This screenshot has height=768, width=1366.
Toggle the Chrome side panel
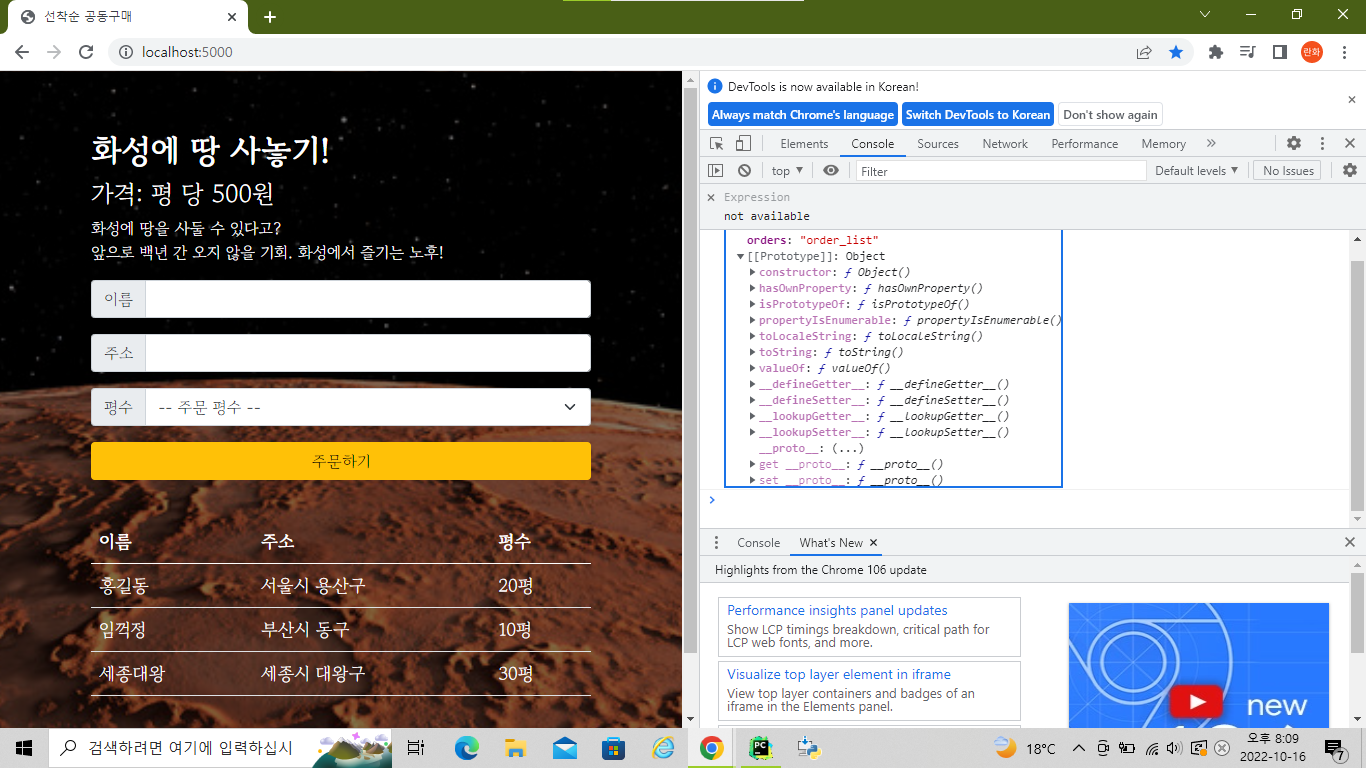[x=1279, y=52]
